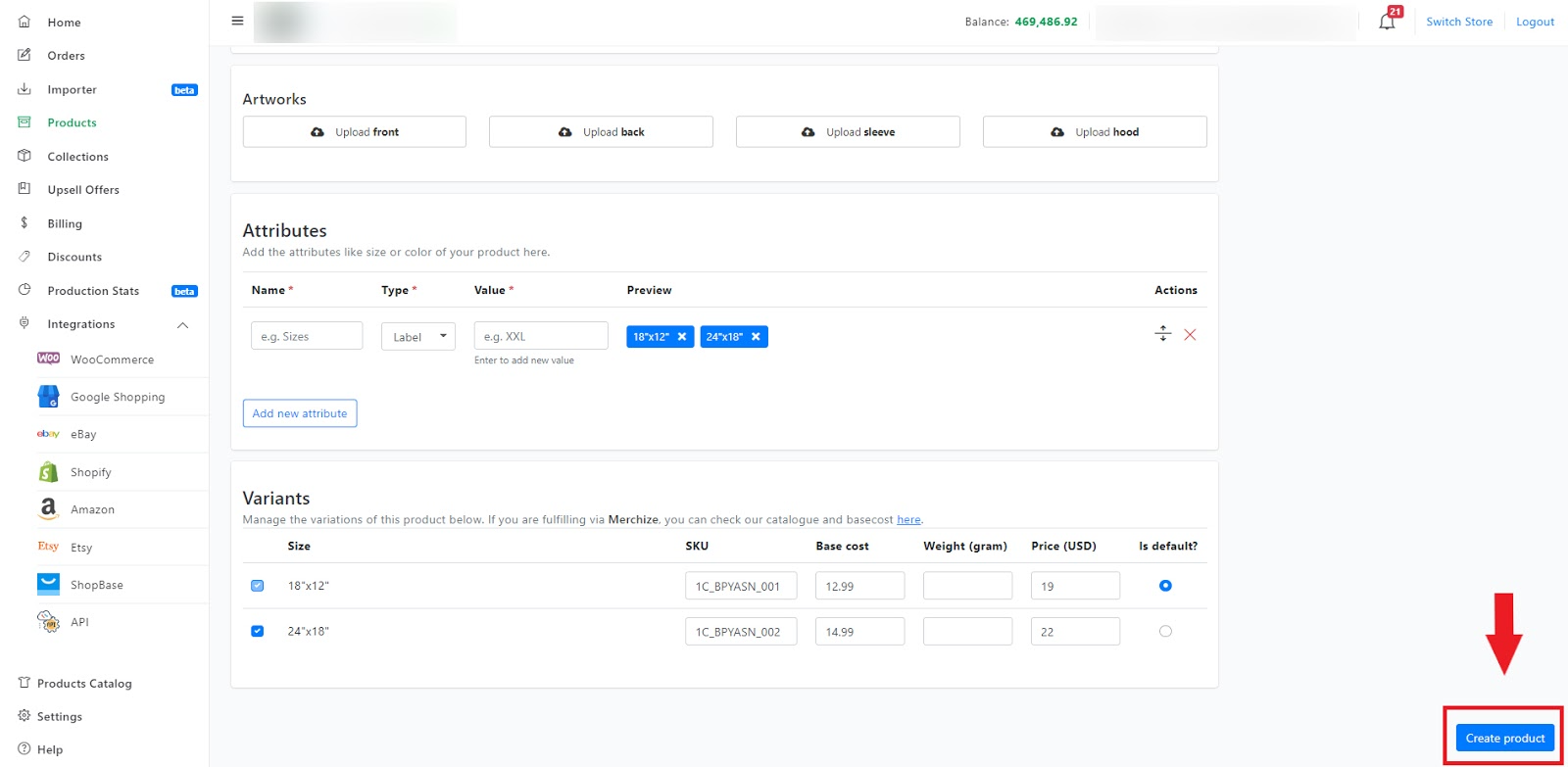Click the Production Stats chart icon
The height and width of the screenshot is (767, 1568).
(24, 290)
